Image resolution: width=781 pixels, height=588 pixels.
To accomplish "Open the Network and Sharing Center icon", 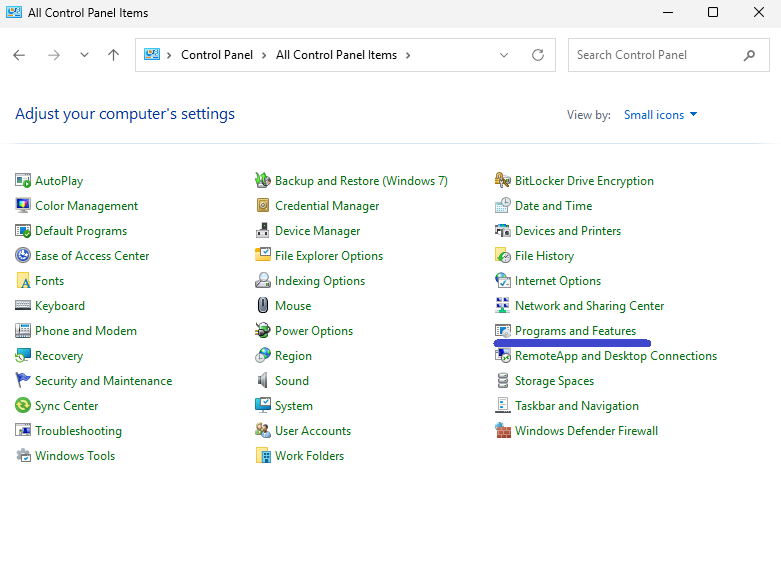I will tap(503, 306).
